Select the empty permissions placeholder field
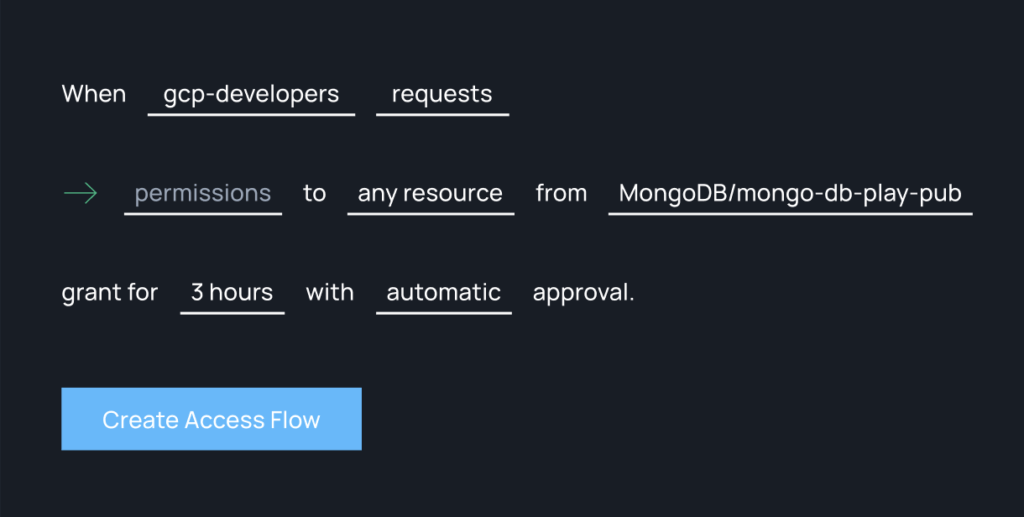1024x517 pixels. coord(202,195)
